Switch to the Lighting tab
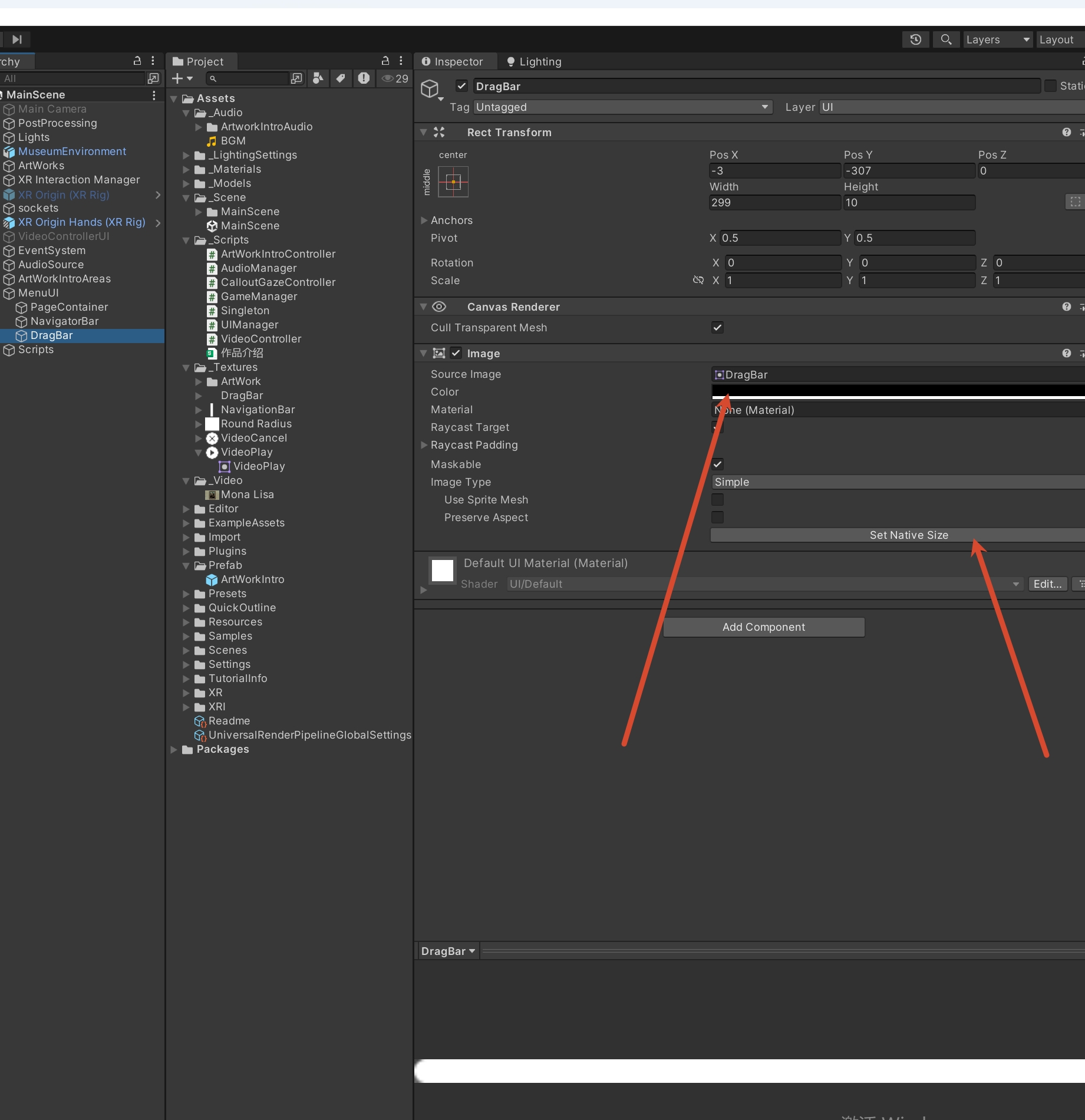The image size is (1085, 1120). pyautogui.click(x=534, y=61)
